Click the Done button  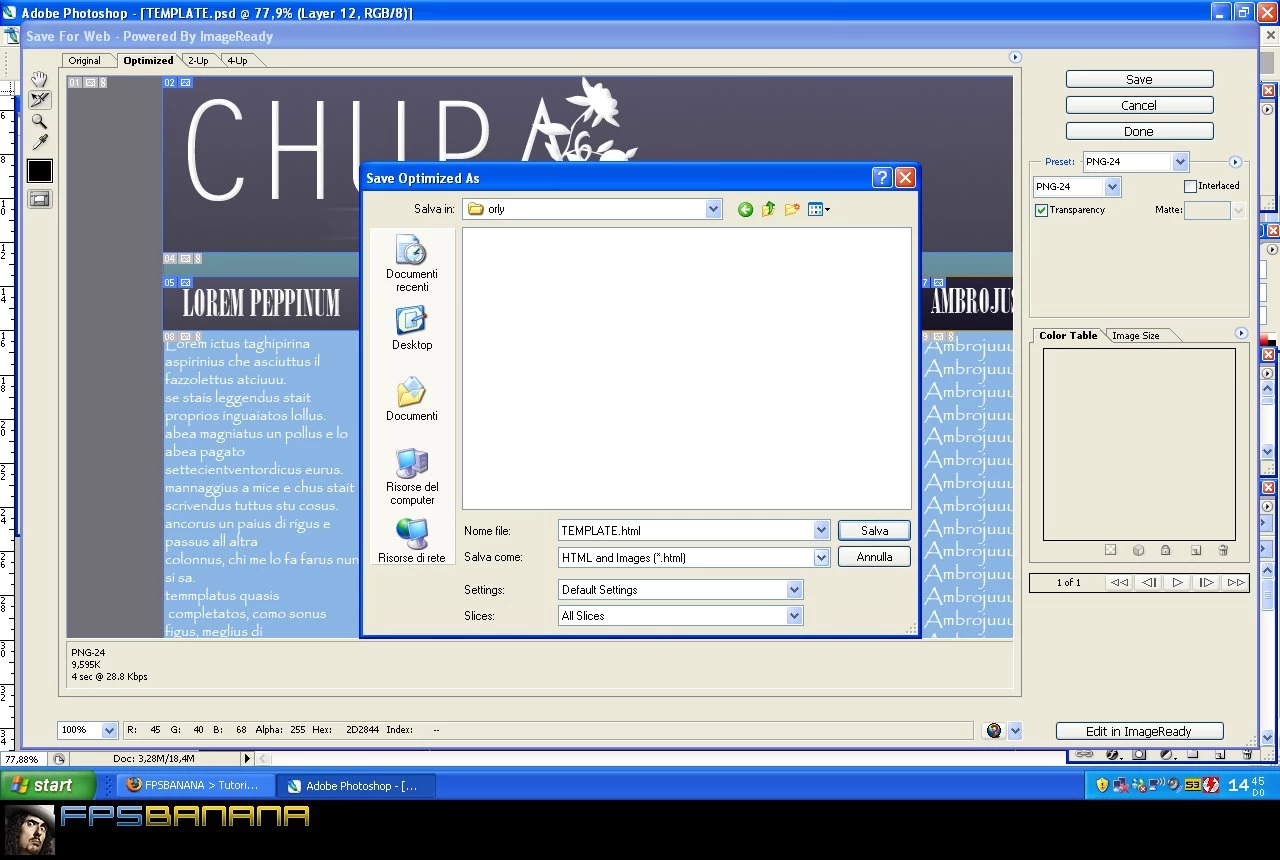[x=1139, y=131]
